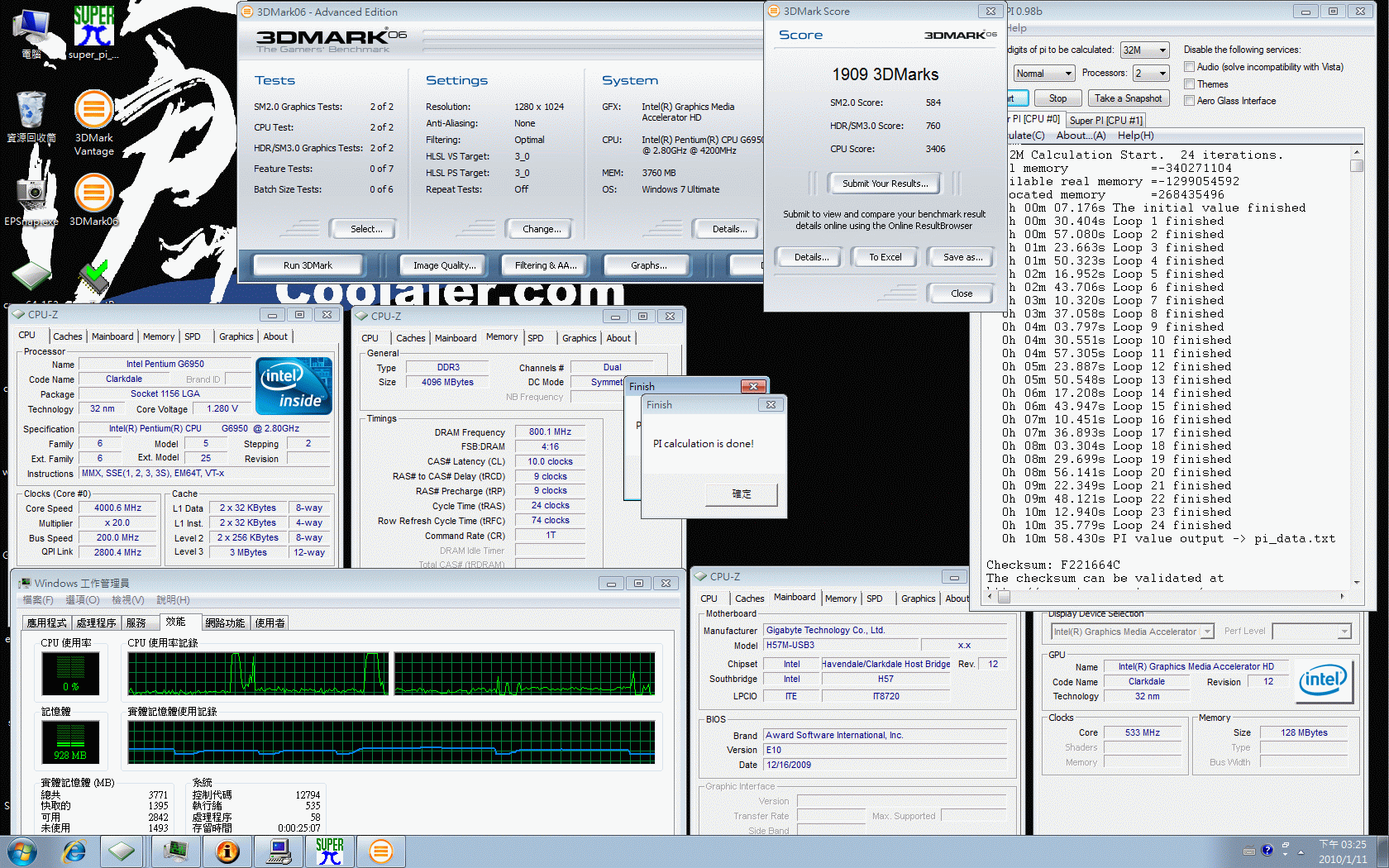Open the super_pi desktop shortcut
Screen dimensions: 1389x868
[x=93, y=33]
